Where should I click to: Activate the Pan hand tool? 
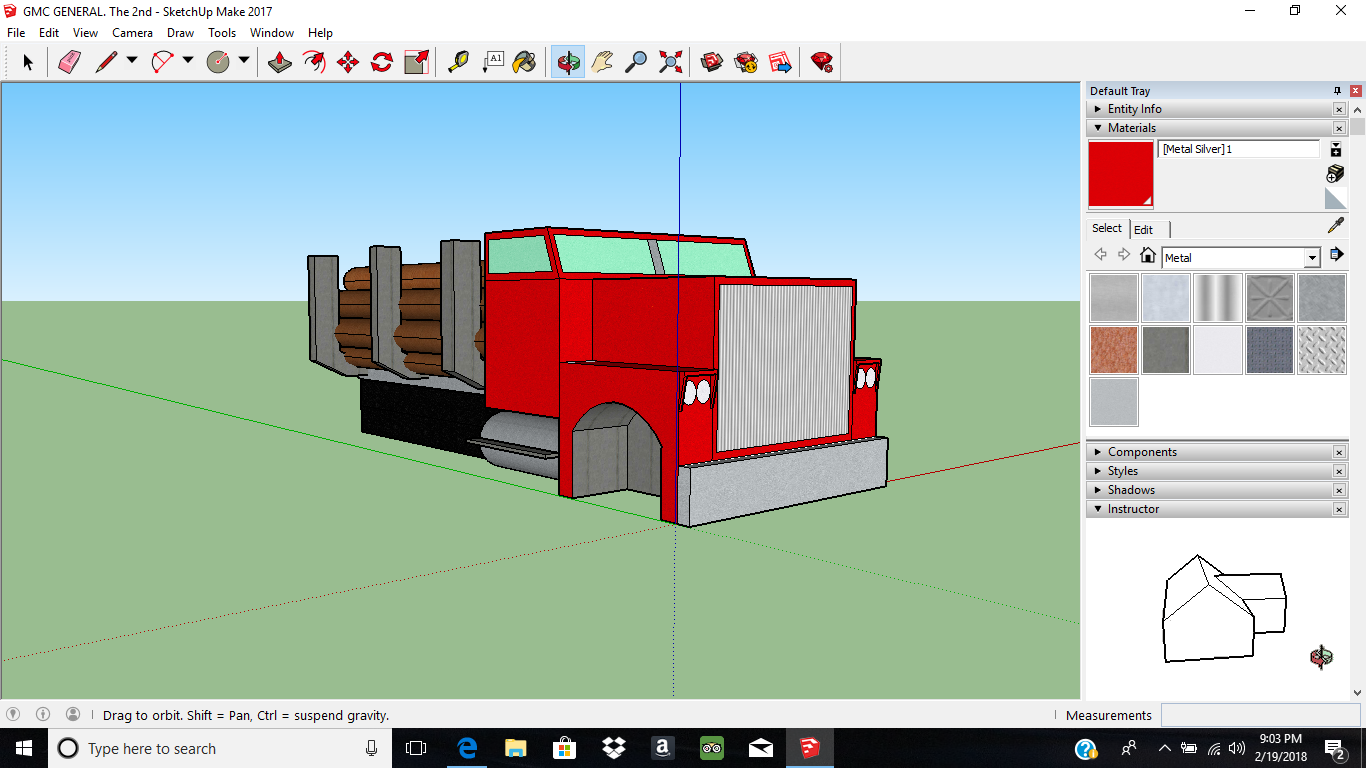(x=602, y=62)
